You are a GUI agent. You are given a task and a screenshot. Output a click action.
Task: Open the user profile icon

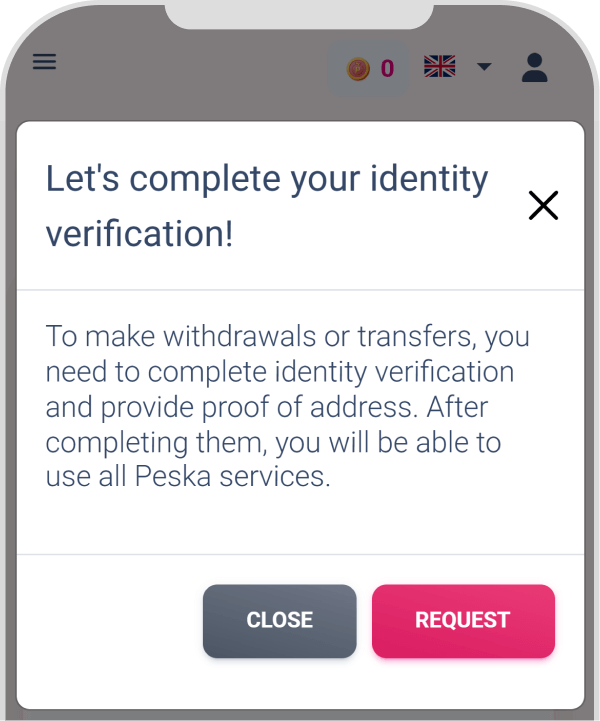click(x=535, y=68)
